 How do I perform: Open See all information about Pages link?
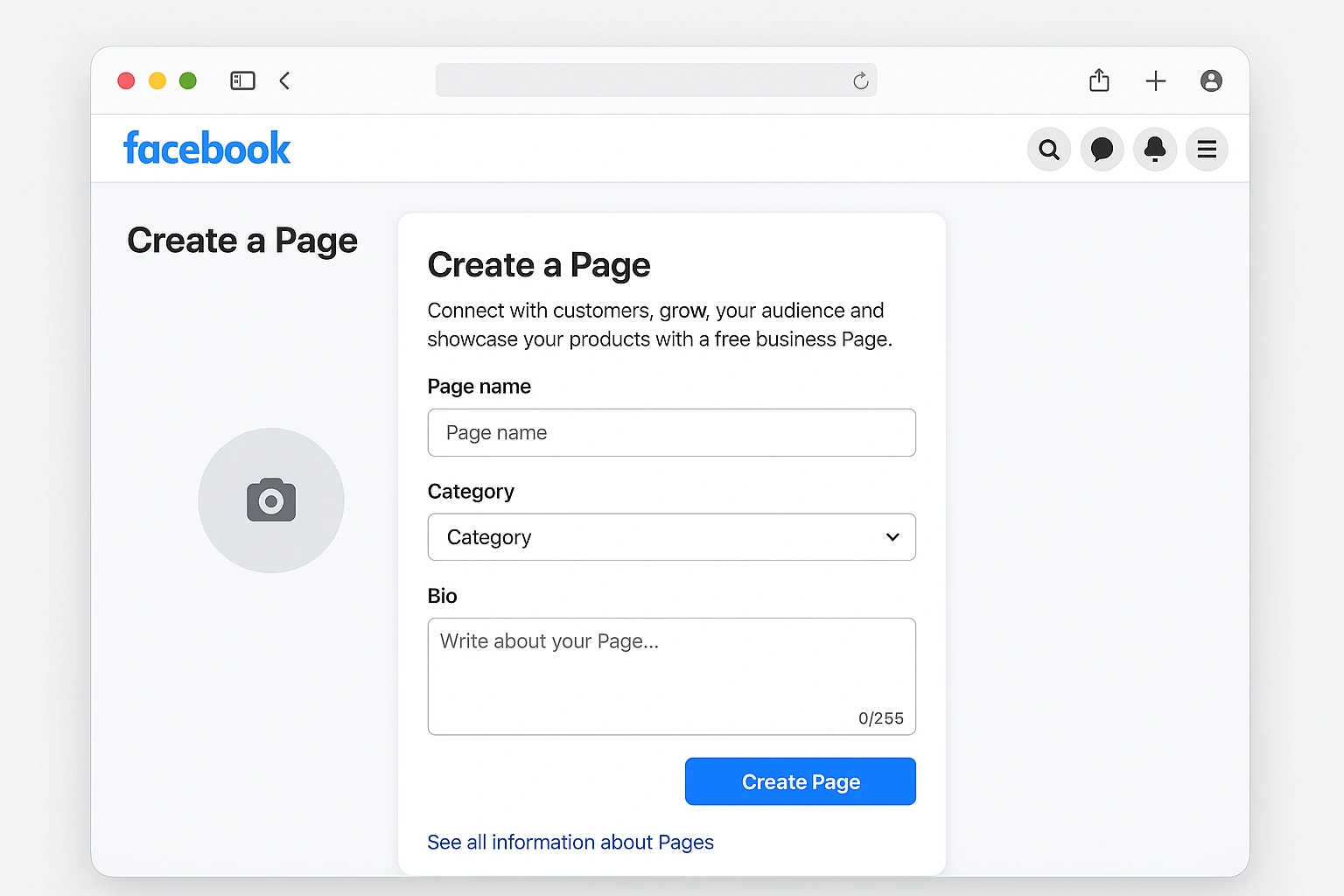570,842
